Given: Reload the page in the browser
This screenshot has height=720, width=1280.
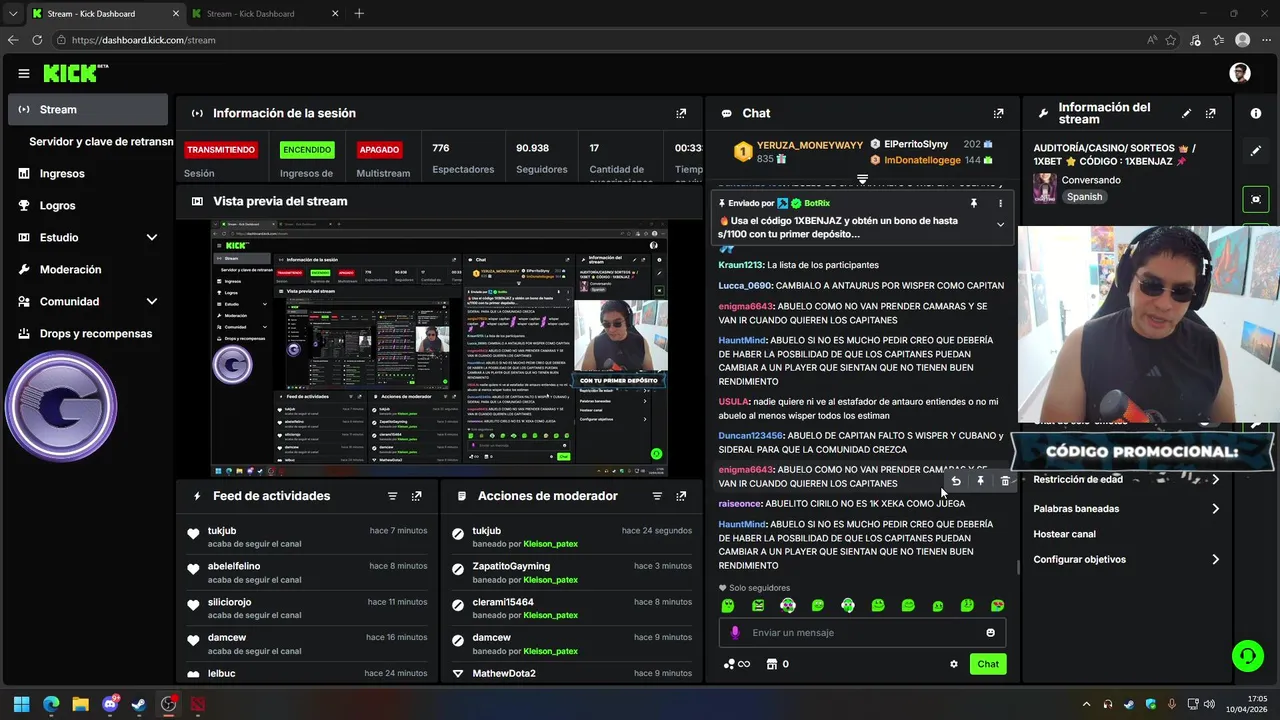Looking at the screenshot, I should 37,40.
